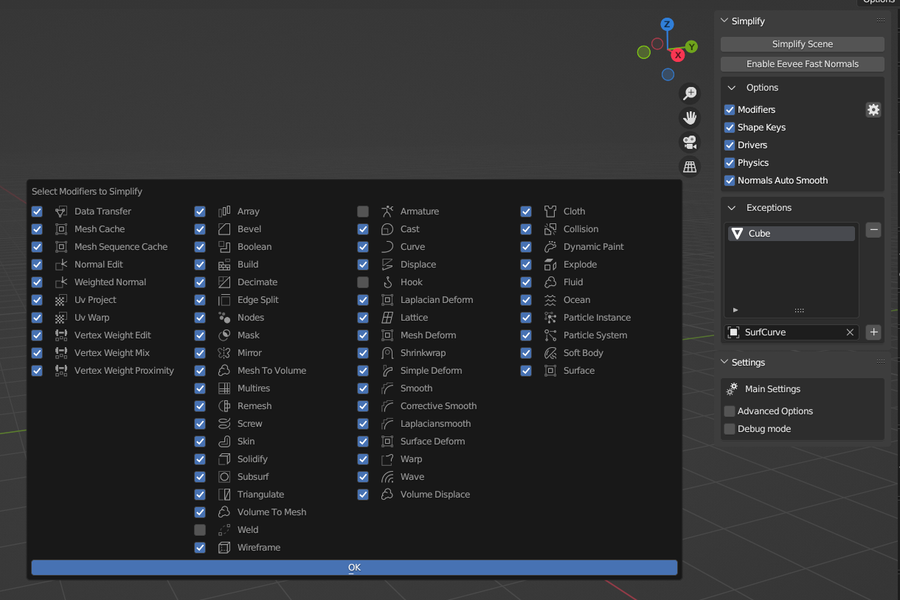Collapse the Exceptions subpanel
Image resolution: width=900 pixels, height=600 pixels.
tap(732, 208)
